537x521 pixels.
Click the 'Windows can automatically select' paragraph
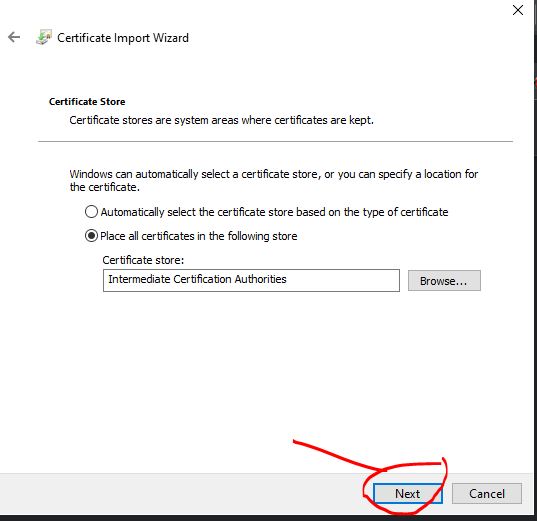(x=274, y=181)
